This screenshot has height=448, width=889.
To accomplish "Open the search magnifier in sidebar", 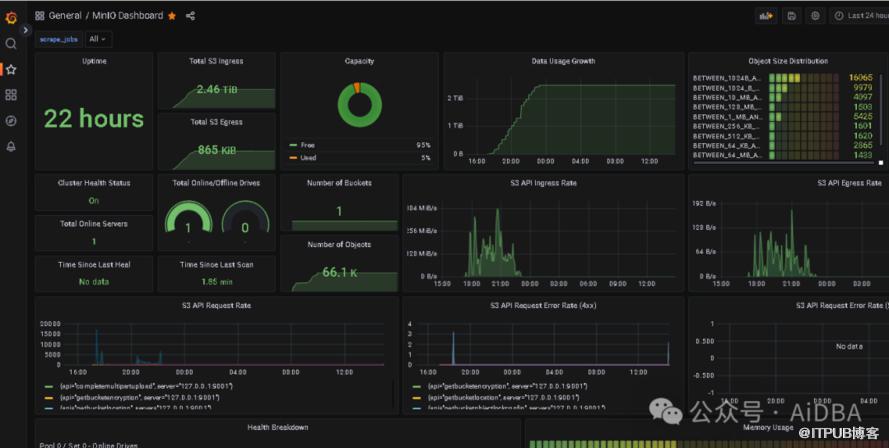I will (11, 44).
